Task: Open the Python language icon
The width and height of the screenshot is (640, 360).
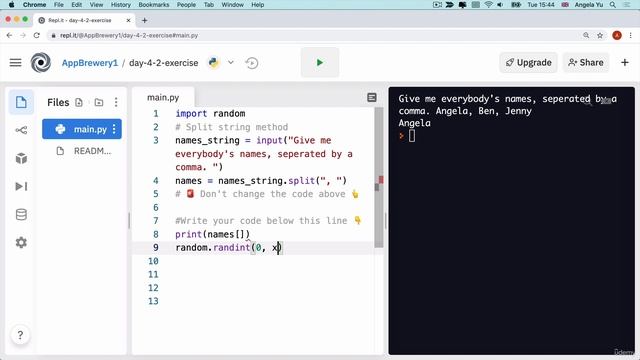Action: pos(213,62)
